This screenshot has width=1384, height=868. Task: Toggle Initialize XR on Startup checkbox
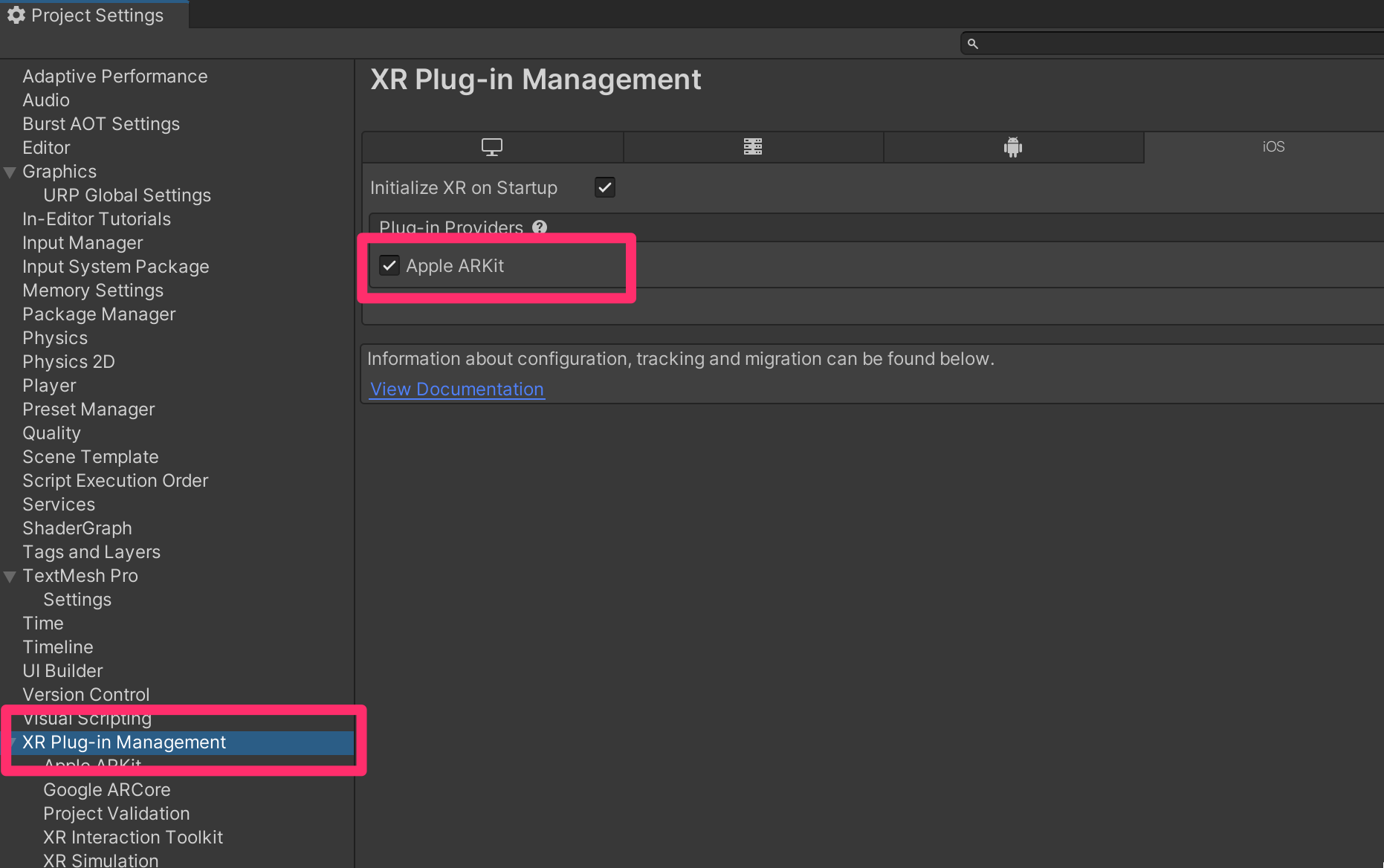coord(605,187)
